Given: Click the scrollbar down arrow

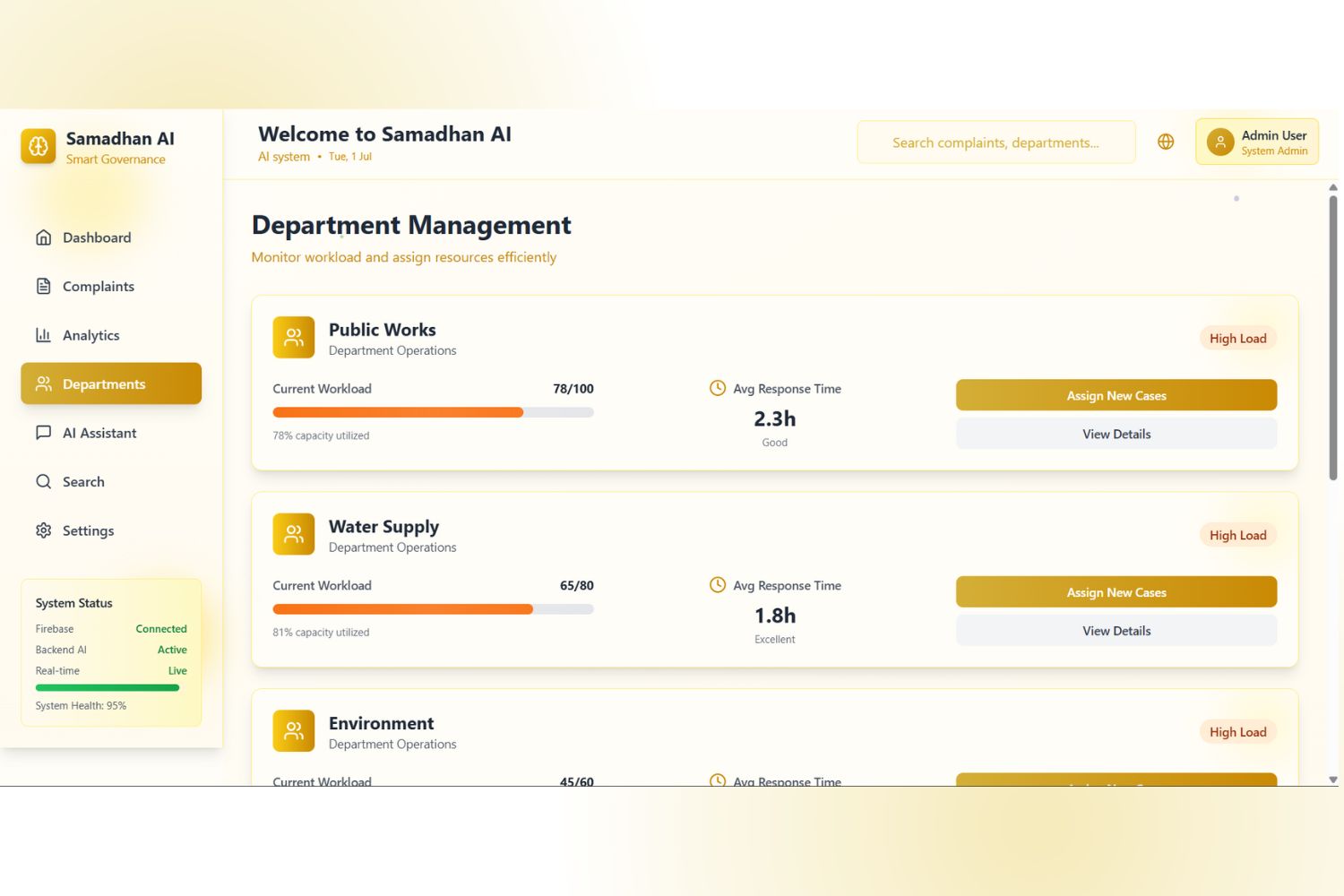Looking at the screenshot, I should tap(1333, 780).
